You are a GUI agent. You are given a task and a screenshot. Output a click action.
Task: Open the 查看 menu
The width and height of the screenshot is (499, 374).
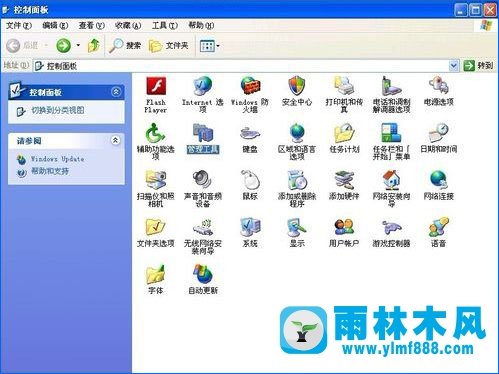tap(91, 25)
